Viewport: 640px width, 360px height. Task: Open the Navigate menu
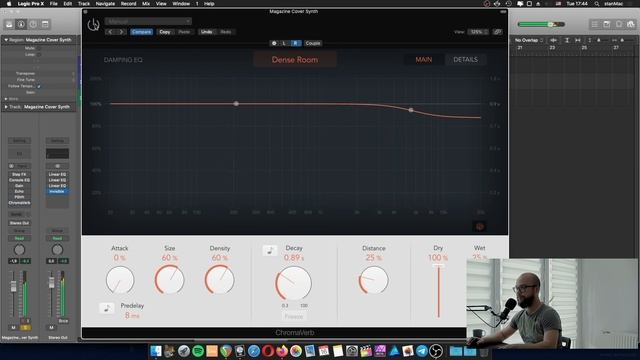tap(105, 4)
